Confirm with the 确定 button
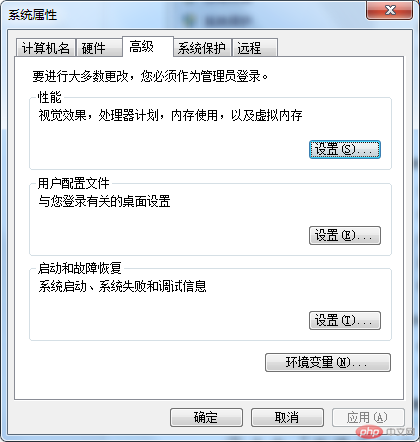 tap(206, 417)
